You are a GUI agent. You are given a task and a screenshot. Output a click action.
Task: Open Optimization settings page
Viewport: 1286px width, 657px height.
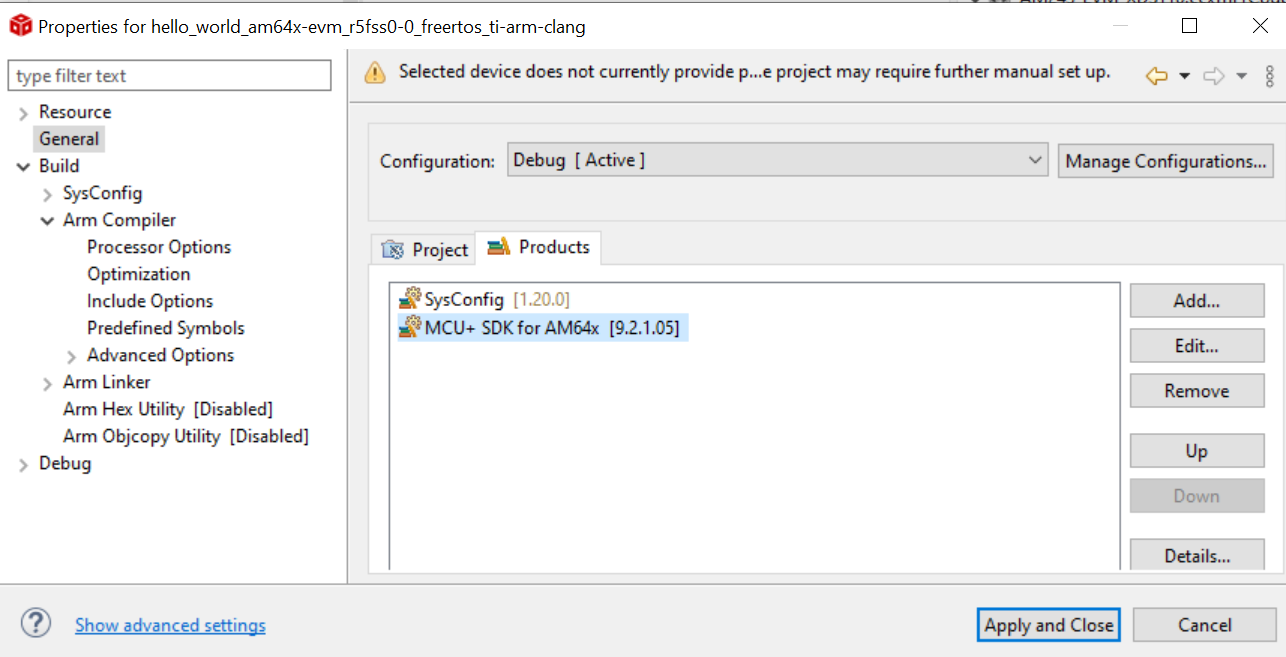pos(138,274)
